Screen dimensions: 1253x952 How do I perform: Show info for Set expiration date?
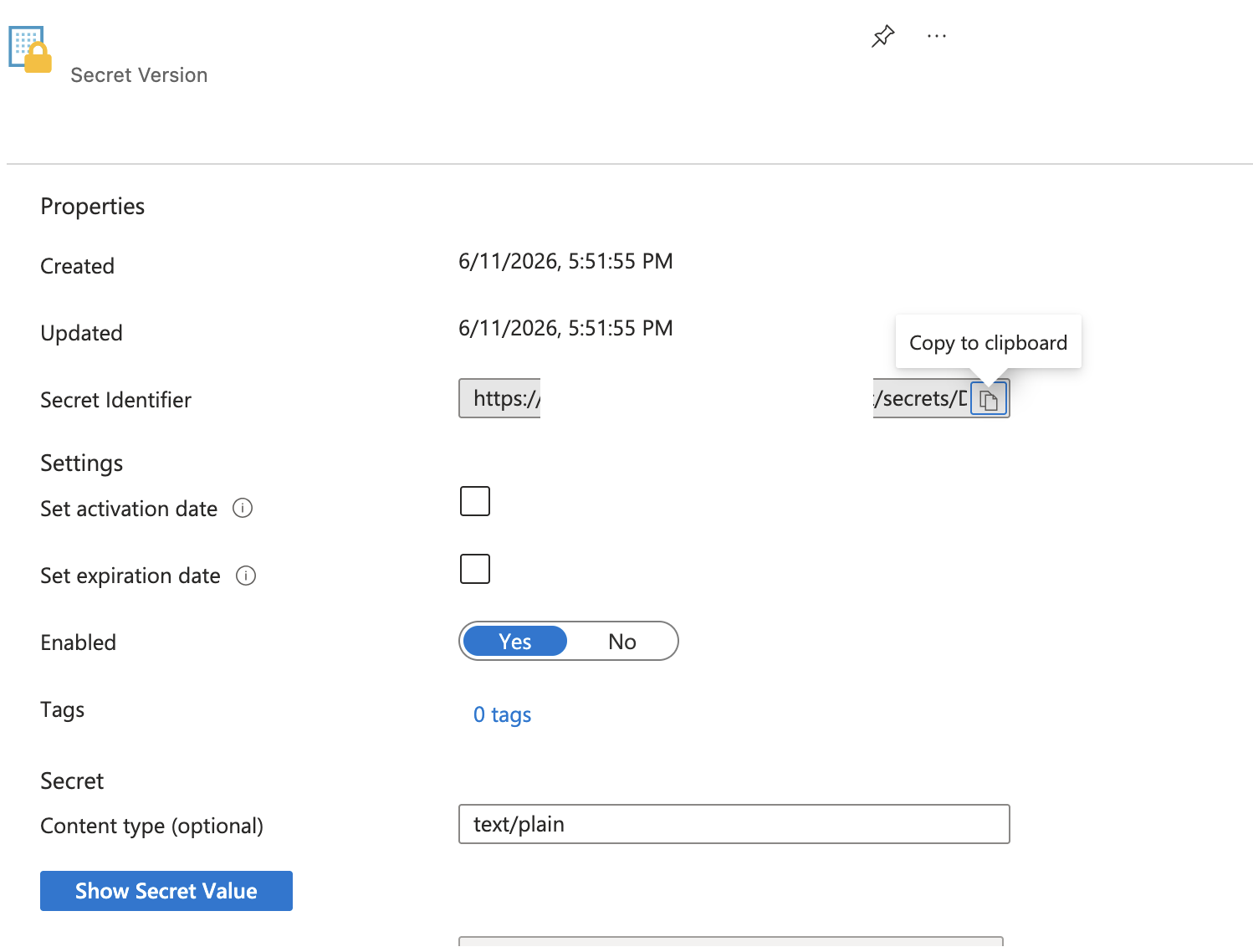pyautogui.click(x=246, y=576)
